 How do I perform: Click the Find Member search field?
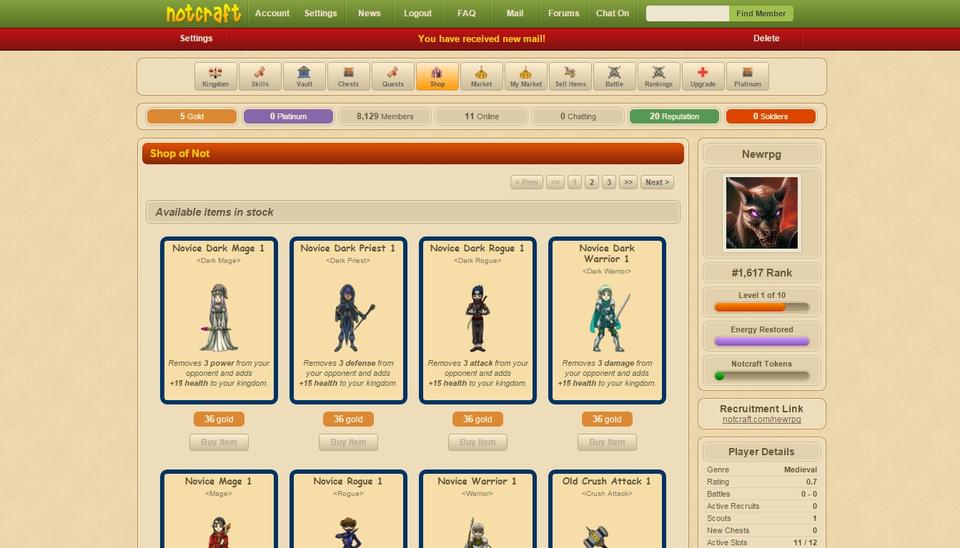[687, 13]
